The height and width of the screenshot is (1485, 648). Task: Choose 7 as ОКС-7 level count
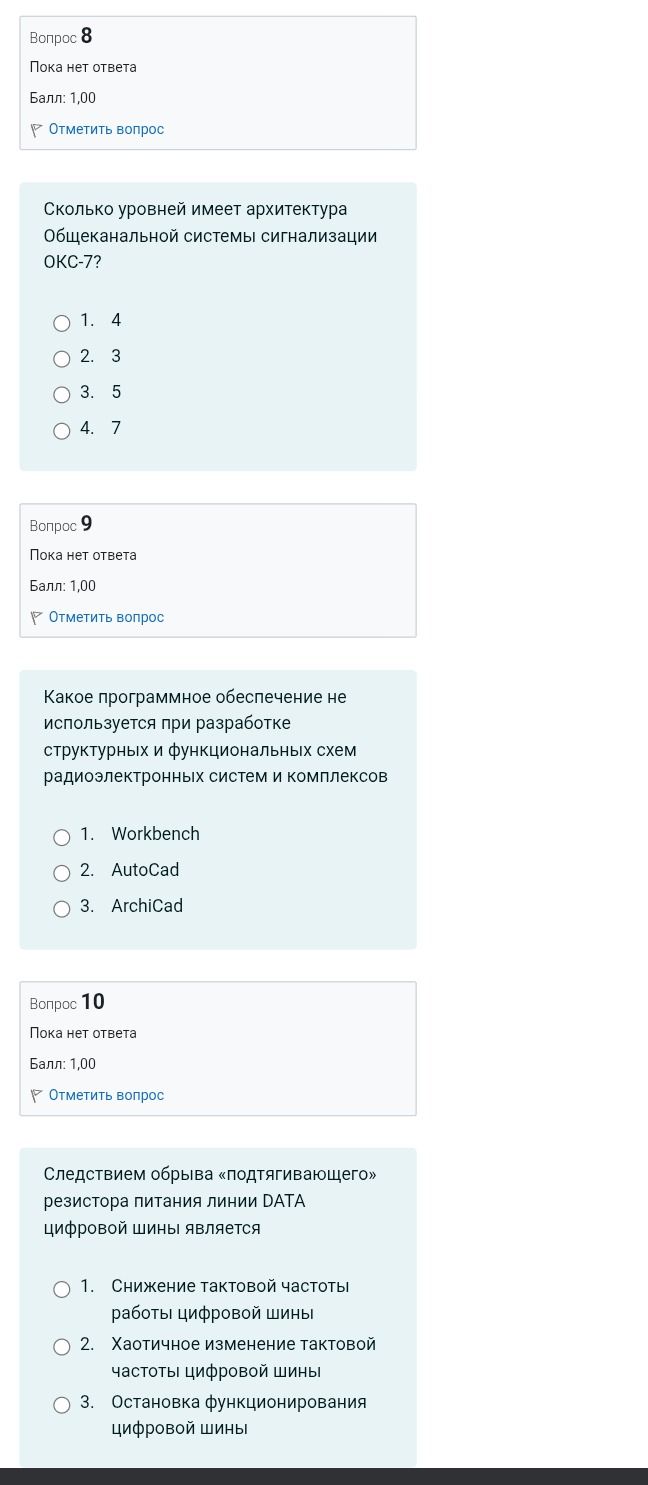(63, 431)
